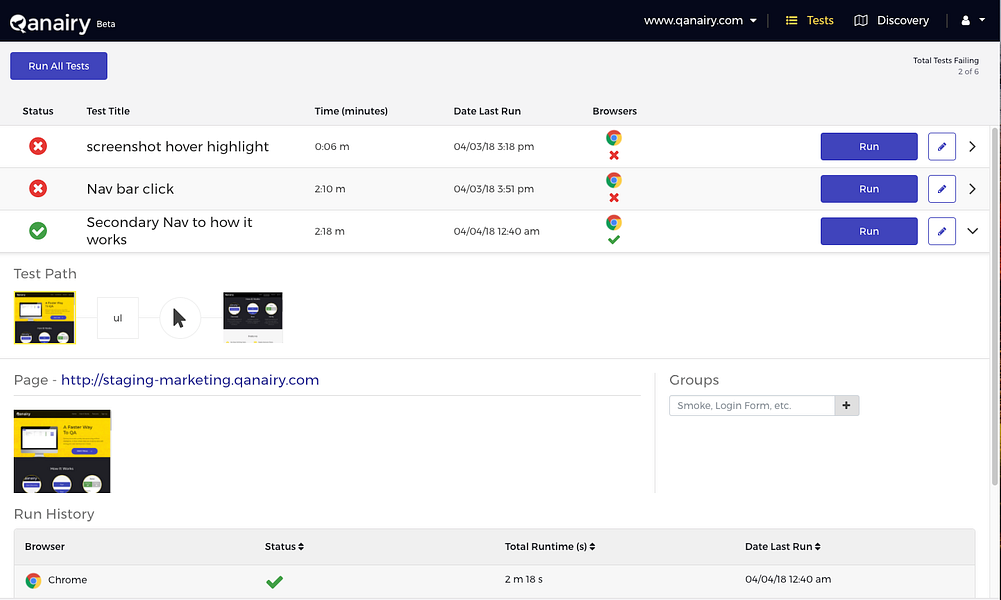
Task: Click the Qanairy logo
Action: click(50, 23)
